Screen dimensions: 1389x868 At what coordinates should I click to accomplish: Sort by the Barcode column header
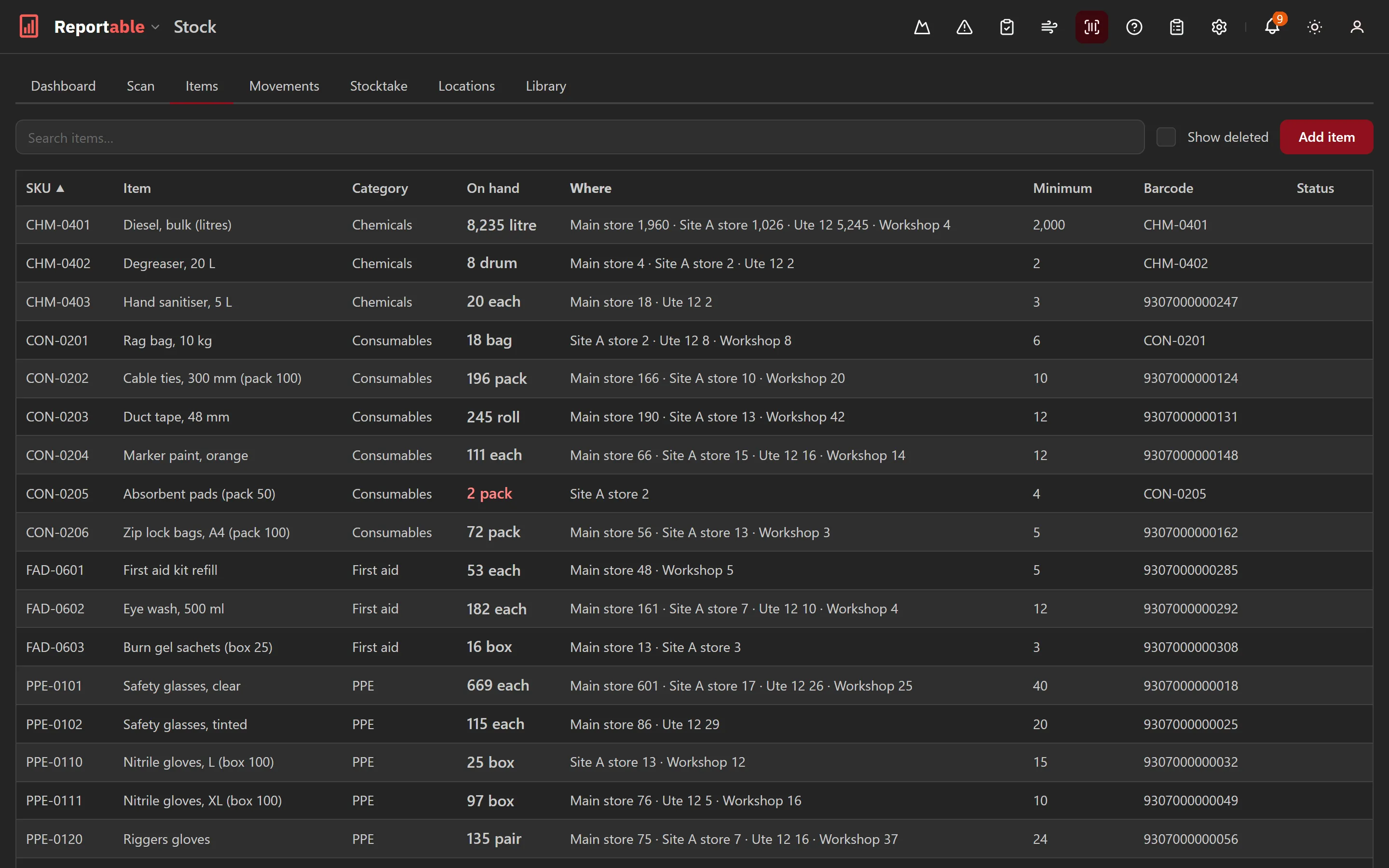click(1168, 188)
